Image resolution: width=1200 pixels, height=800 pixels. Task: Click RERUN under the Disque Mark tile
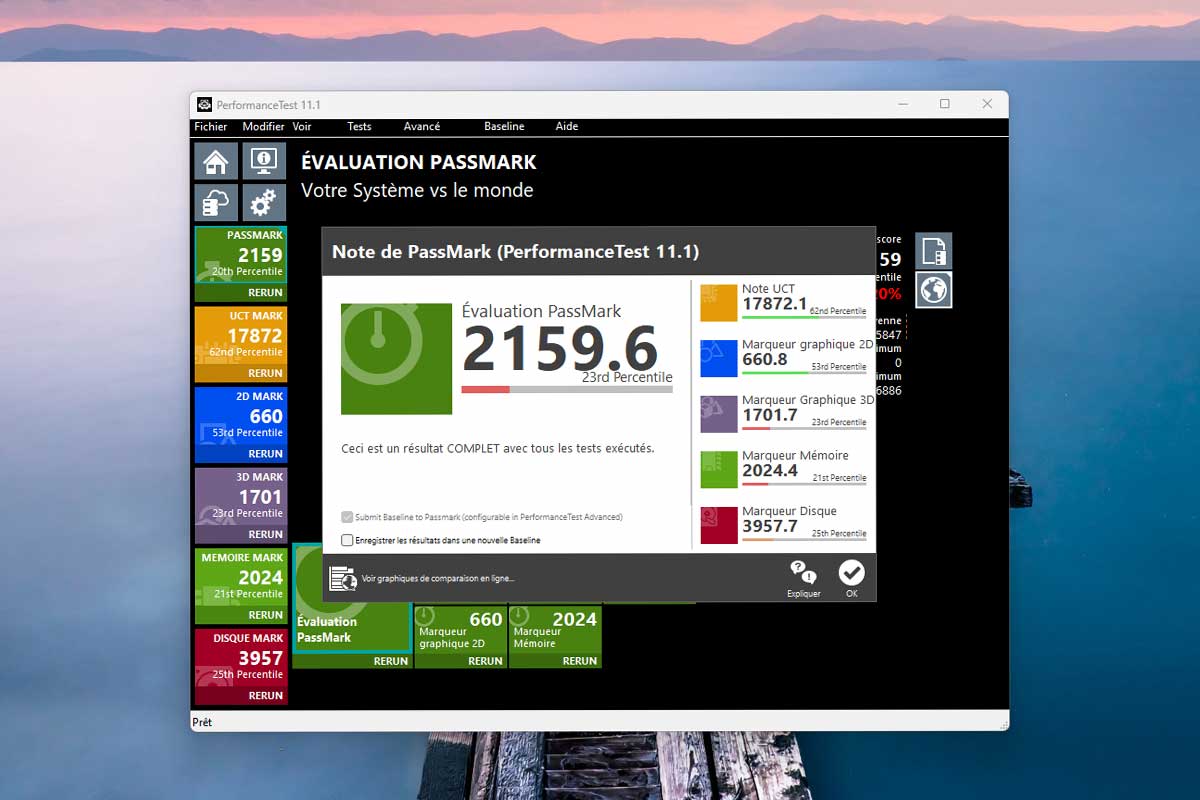(x=265, y=695)
